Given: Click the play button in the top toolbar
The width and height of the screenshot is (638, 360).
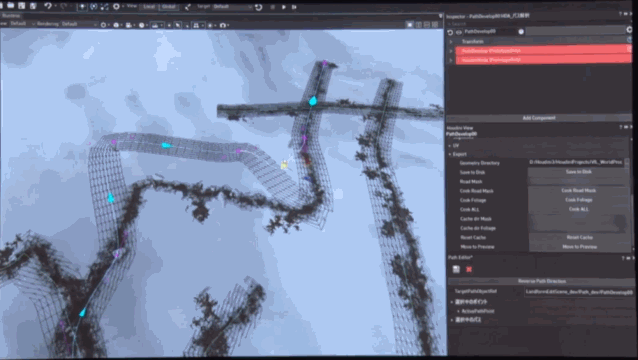Looking at the screenshot, I should coord(284,7).
